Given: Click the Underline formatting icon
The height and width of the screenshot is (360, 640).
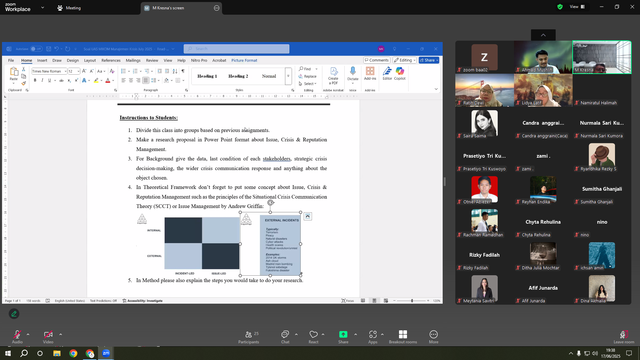Looking at the screenshot, I should pyautogui.click(x=49, y=81).
